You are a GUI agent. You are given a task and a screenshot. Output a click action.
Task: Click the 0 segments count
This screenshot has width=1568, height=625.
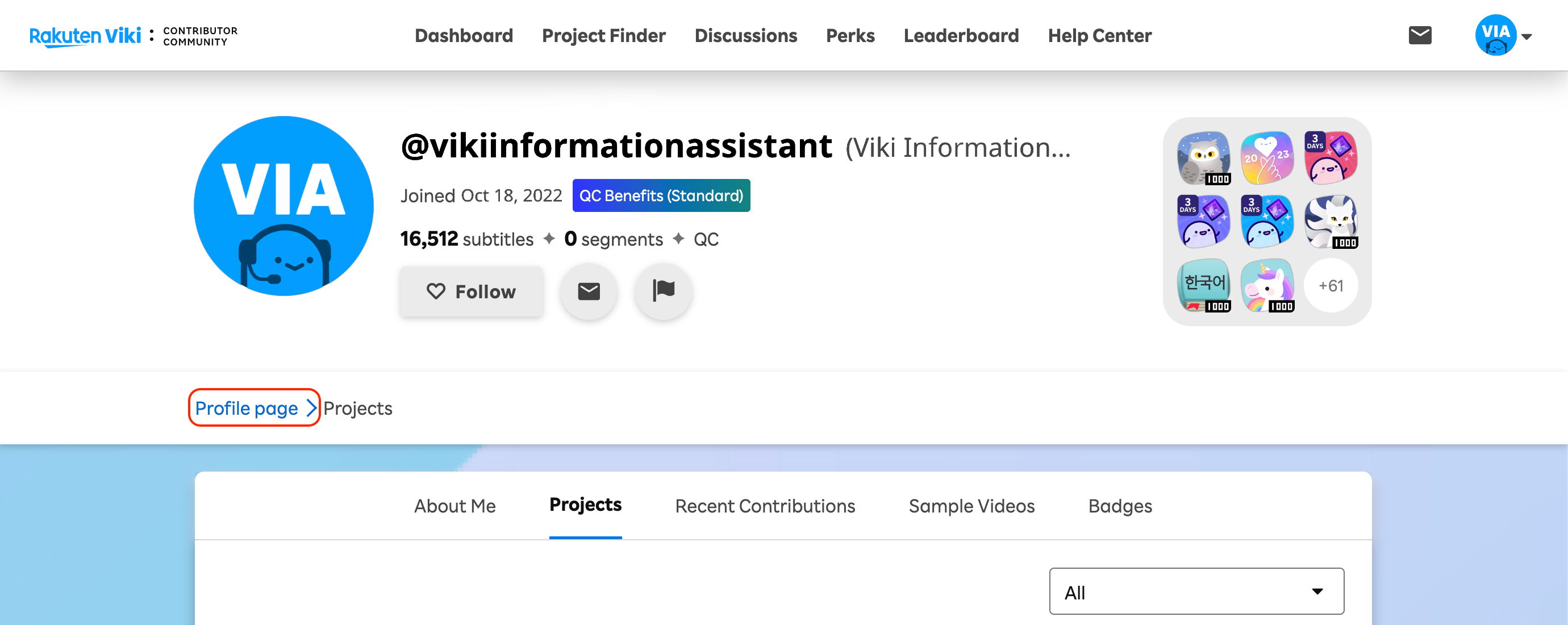613,239
